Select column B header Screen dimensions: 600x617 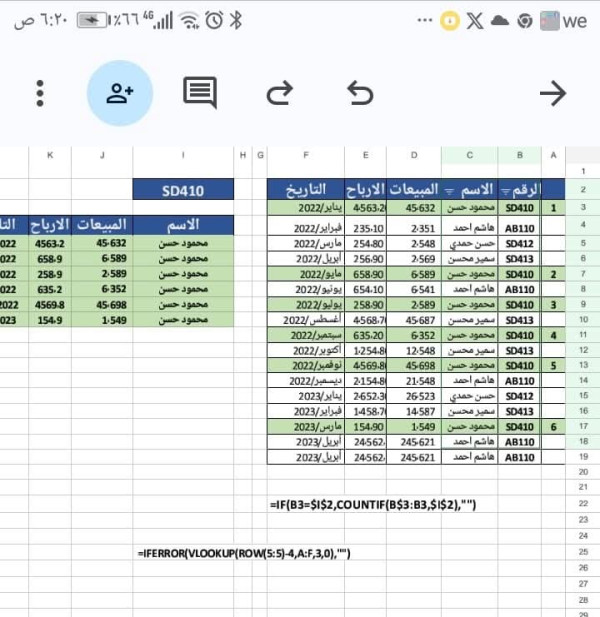519,155
